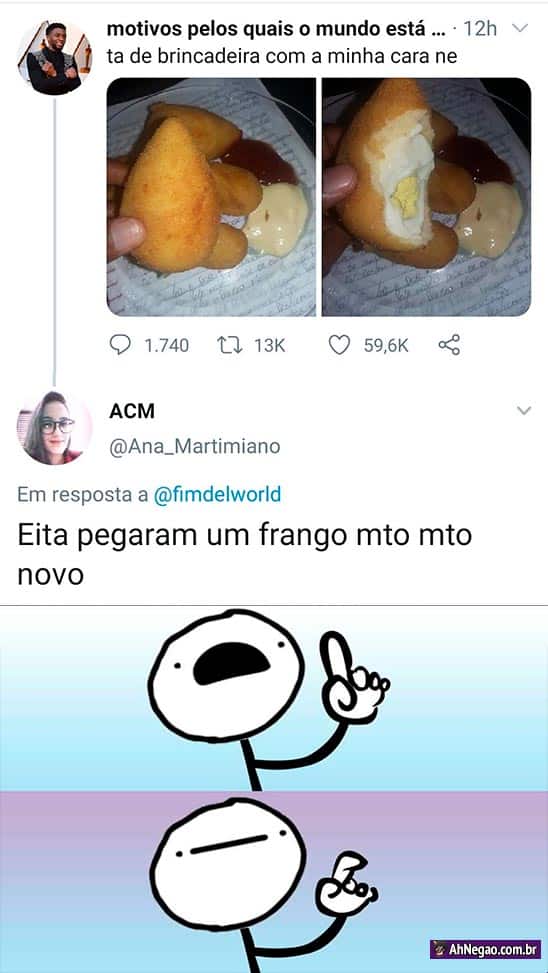Open the @Ana_Martimiano handle
Viewport: 548px width, 973px height.
pyautogui.click(x=194, y=446)
